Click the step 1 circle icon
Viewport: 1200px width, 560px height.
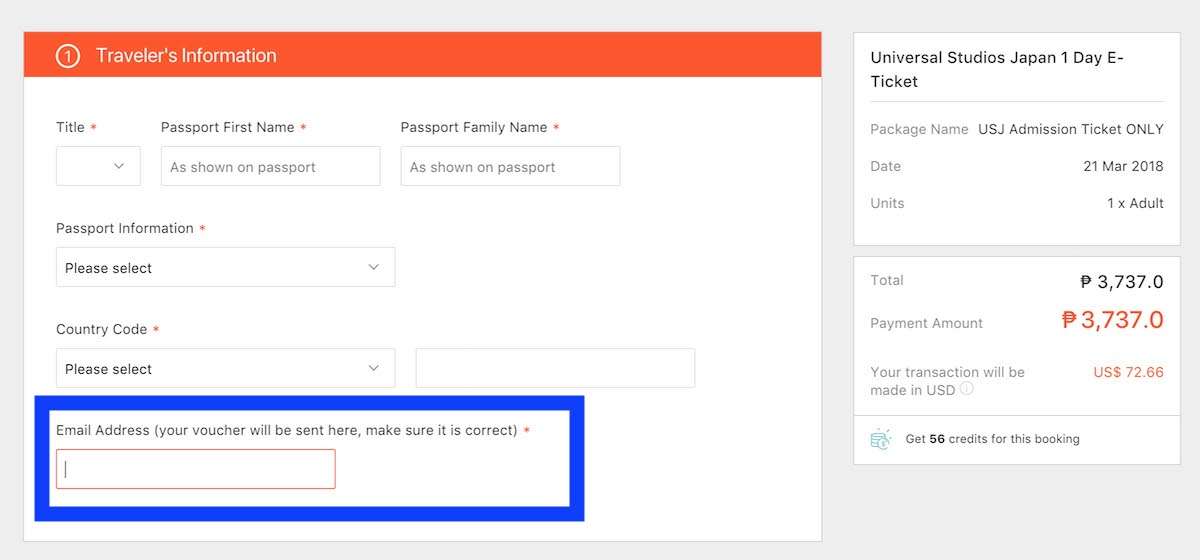coord(68,56)
